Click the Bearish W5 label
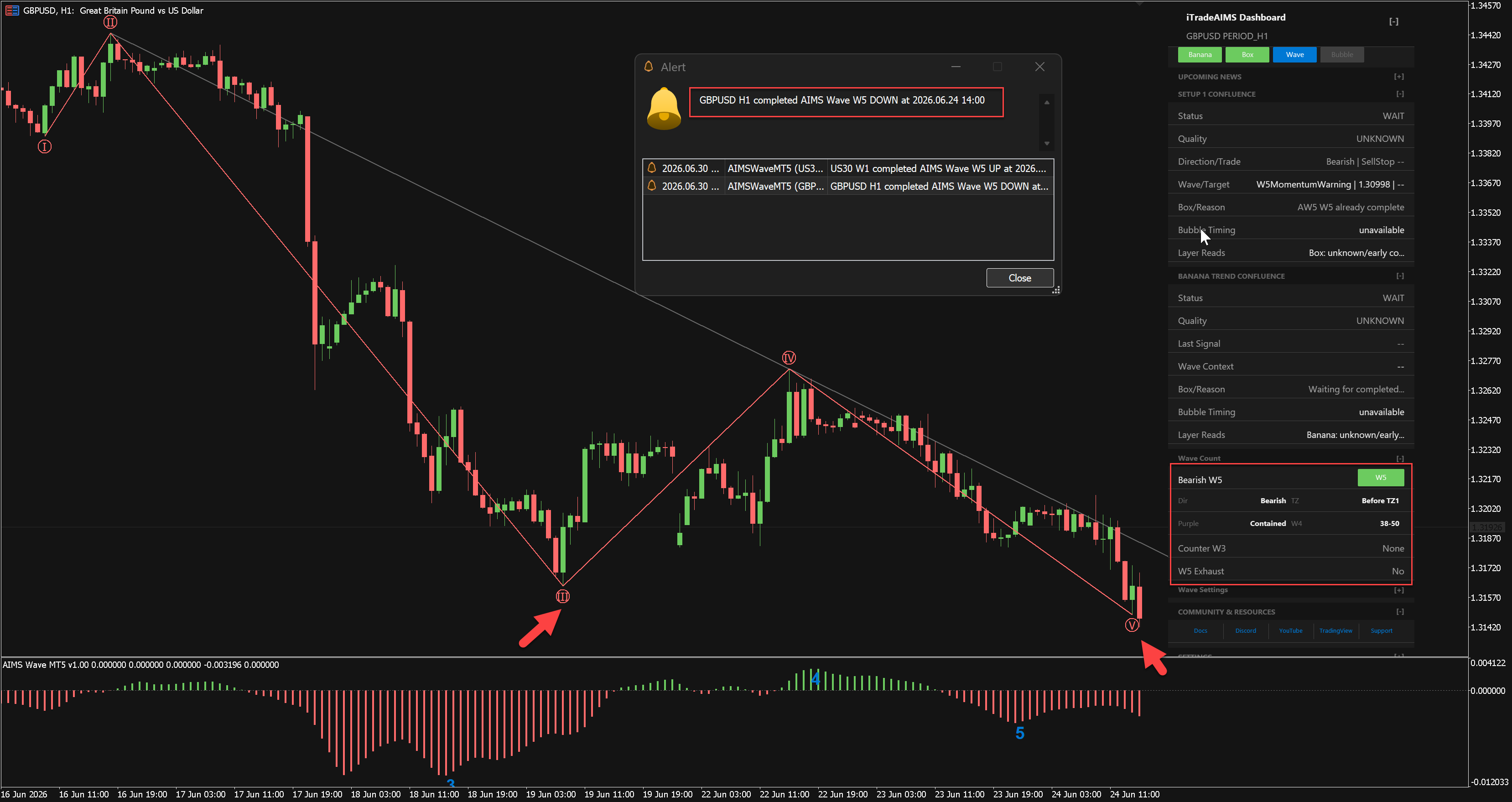The width and height of the screenshot is (1512, 802). (x=1200, y=479)
